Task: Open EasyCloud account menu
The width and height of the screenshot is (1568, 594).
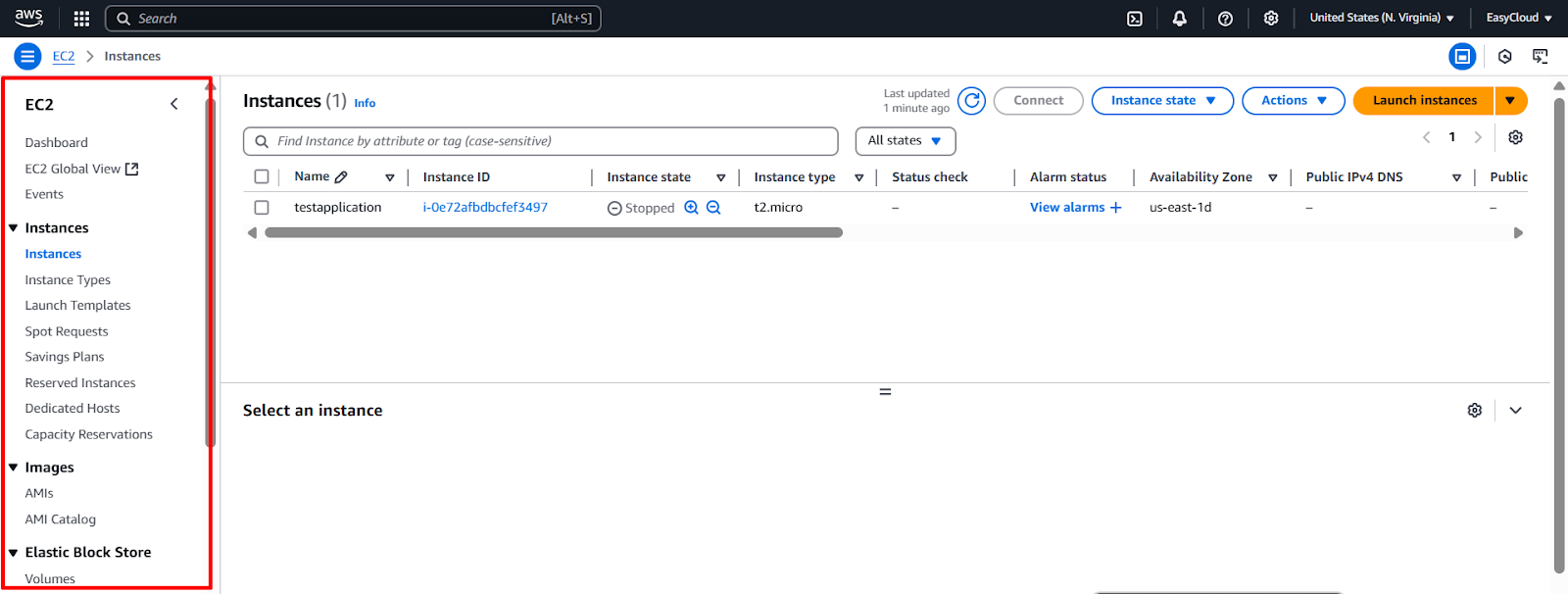Action: tap(1519, 18)
